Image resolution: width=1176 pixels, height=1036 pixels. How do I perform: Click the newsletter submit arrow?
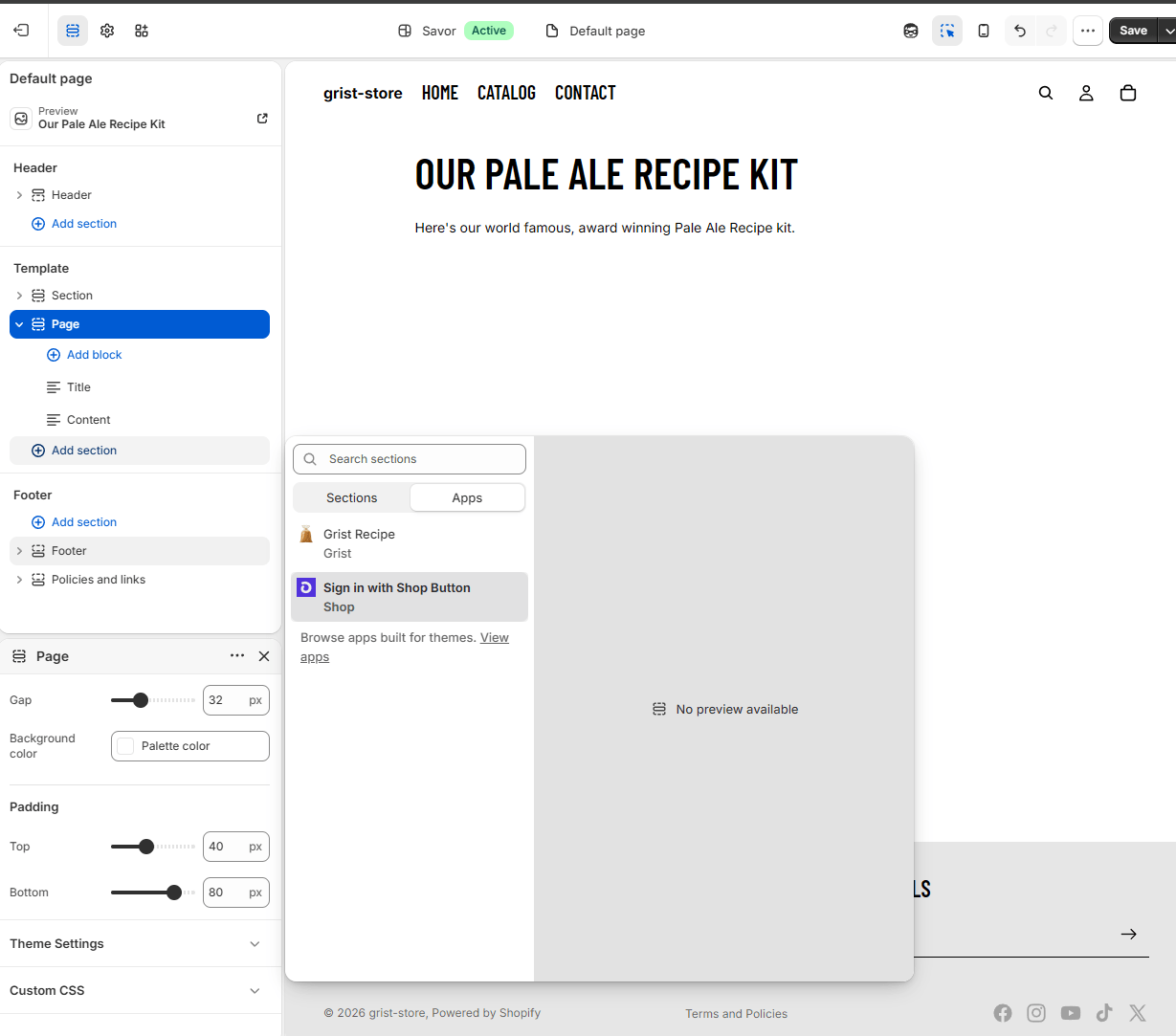tap(1129, 934)
